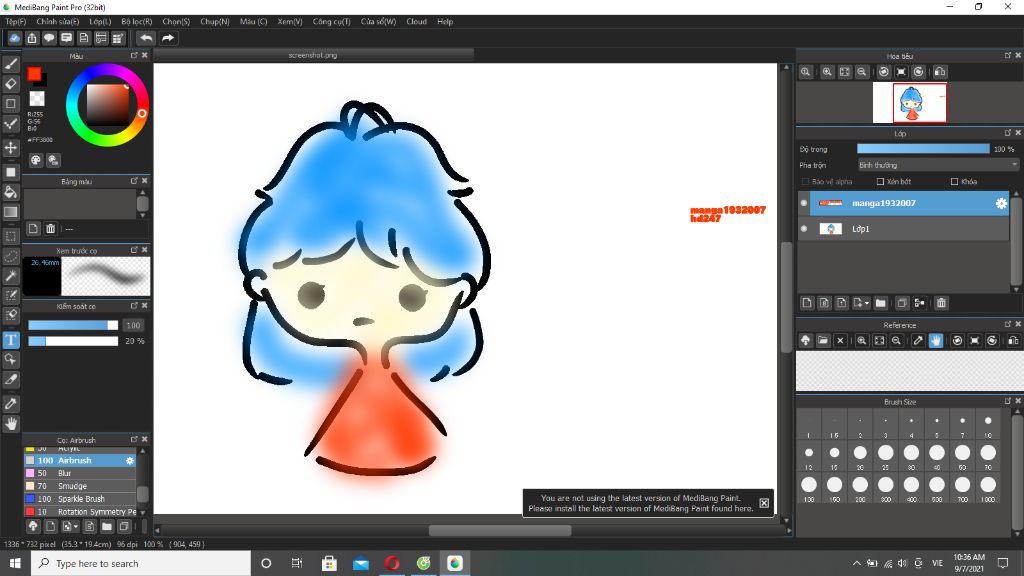
Task: Click zoom in icon in Navigator panel
Action: (x=827, y=72)
